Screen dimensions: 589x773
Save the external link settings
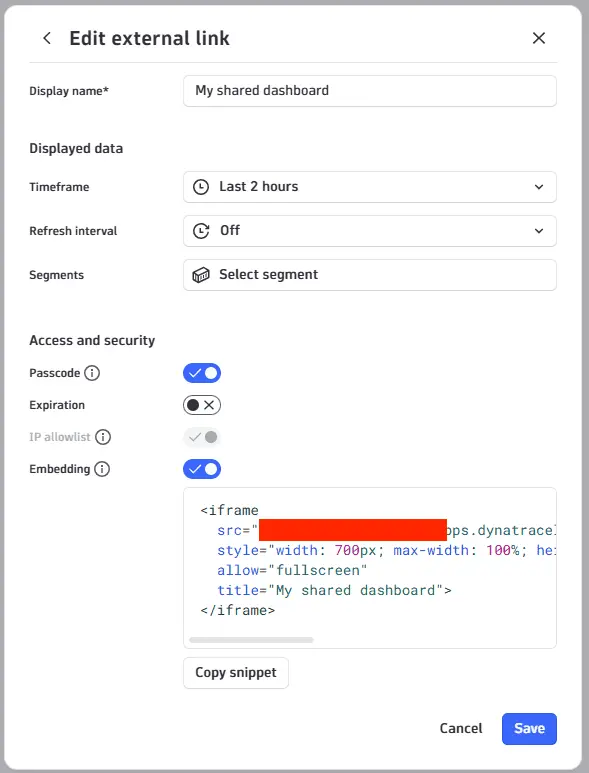[529, 729]
